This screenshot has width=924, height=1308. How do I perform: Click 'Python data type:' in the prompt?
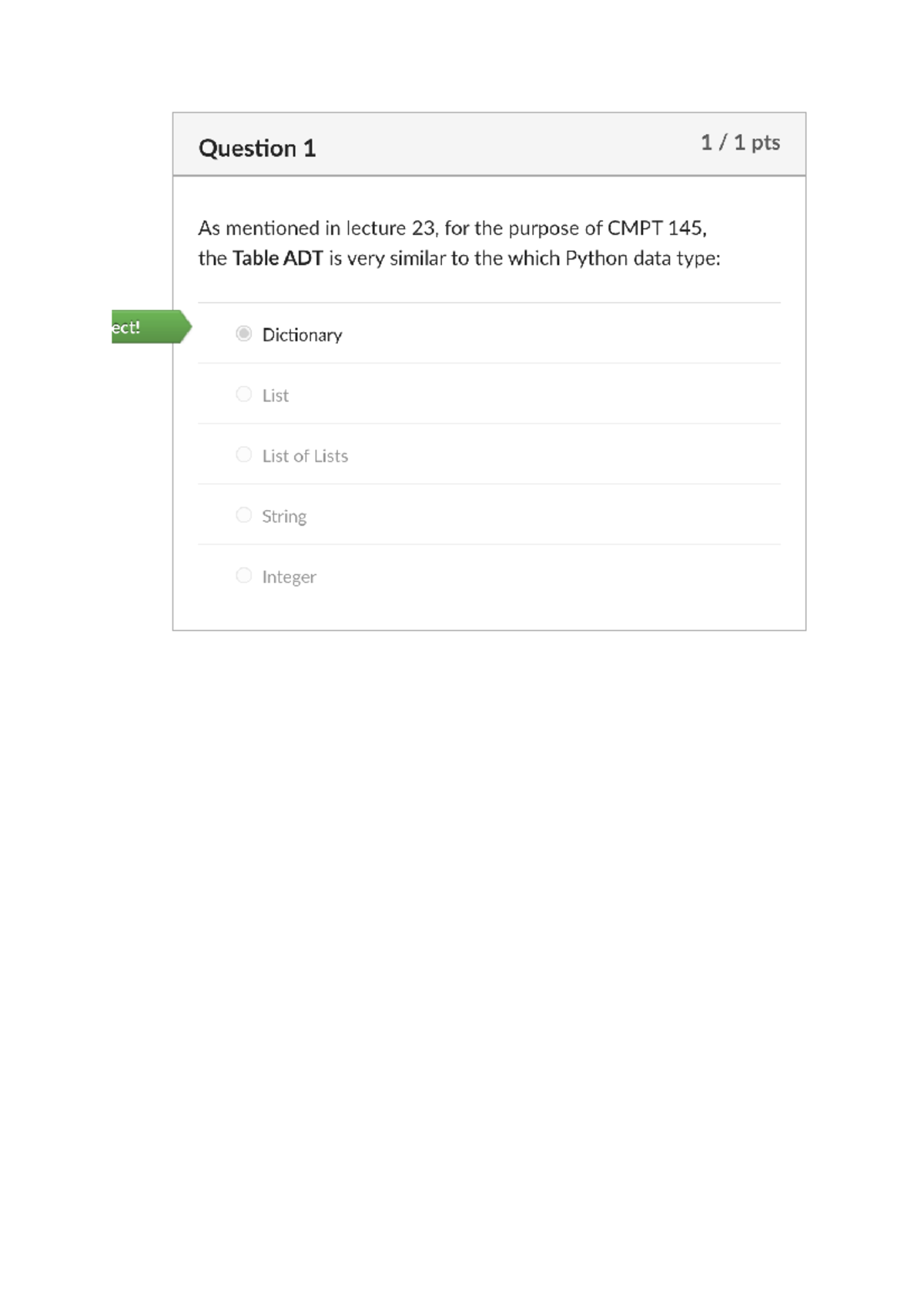point(643,259)
